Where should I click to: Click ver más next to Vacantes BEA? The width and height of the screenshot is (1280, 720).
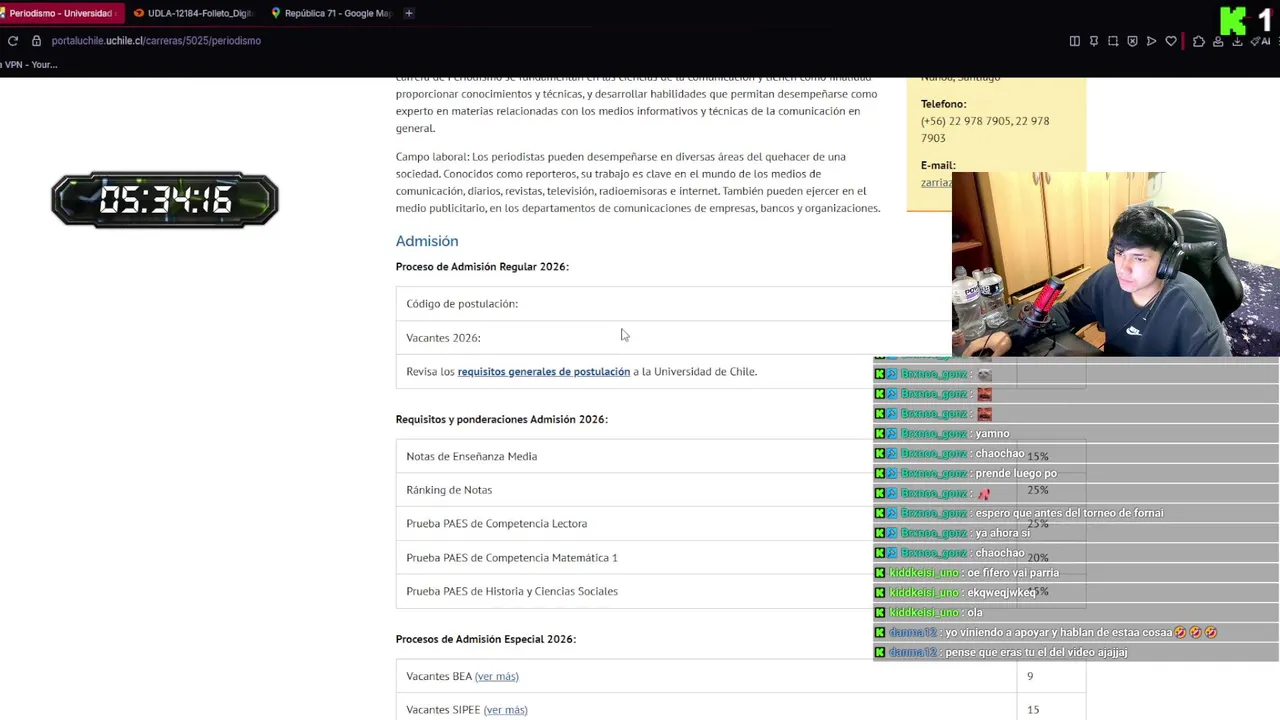point(497,677)
